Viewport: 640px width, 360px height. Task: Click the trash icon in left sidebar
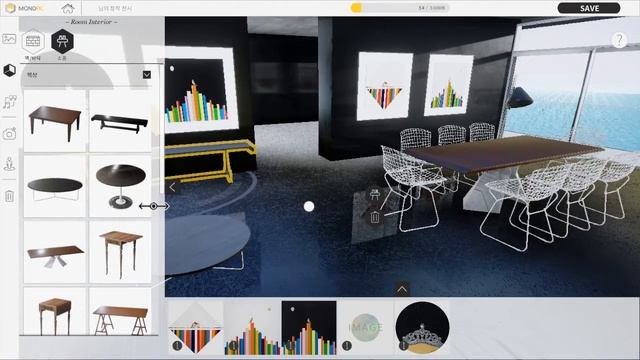9,196
